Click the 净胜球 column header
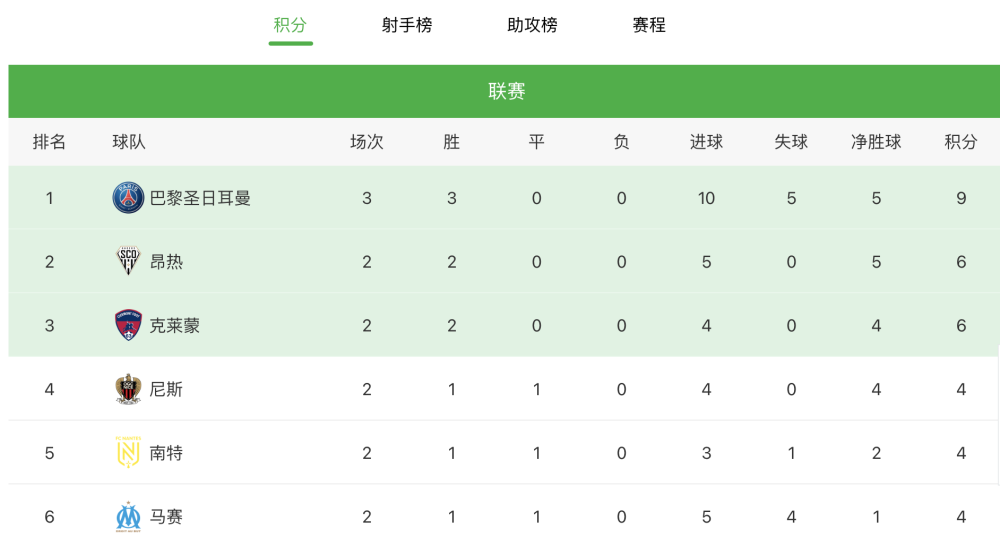 click(x=876, y=142)
